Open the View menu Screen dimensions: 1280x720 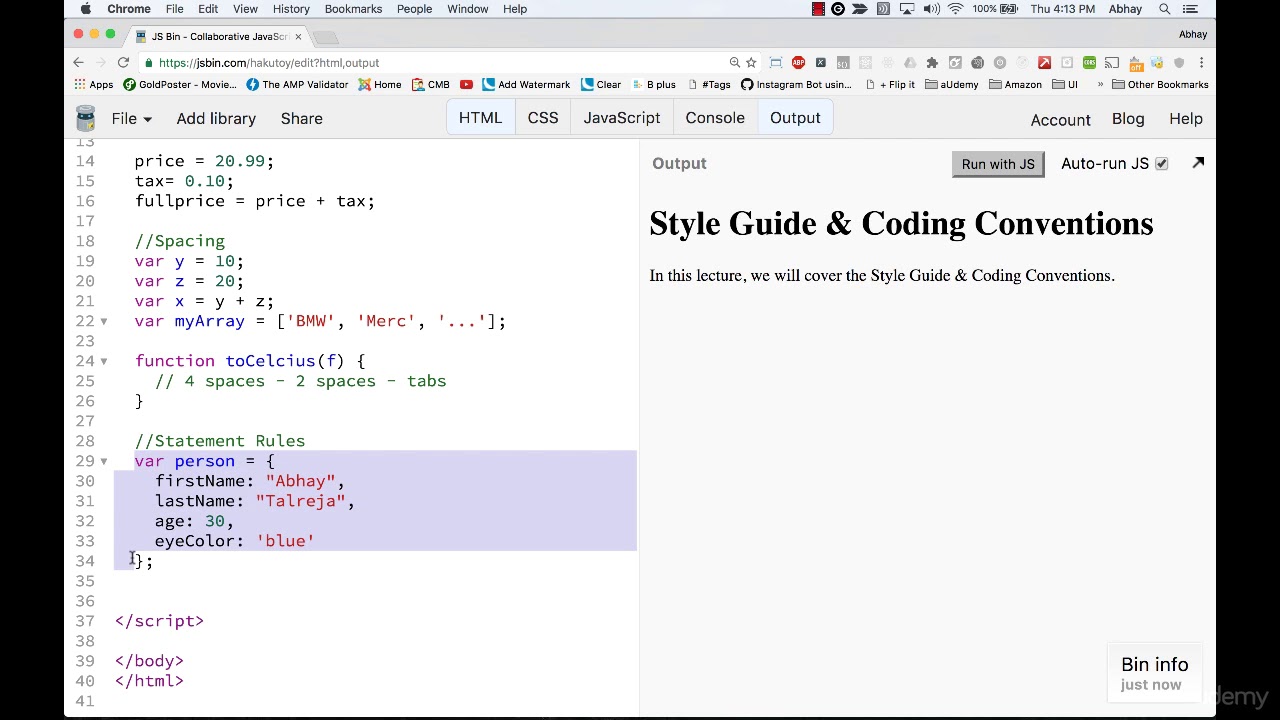[x=245, y=9]
